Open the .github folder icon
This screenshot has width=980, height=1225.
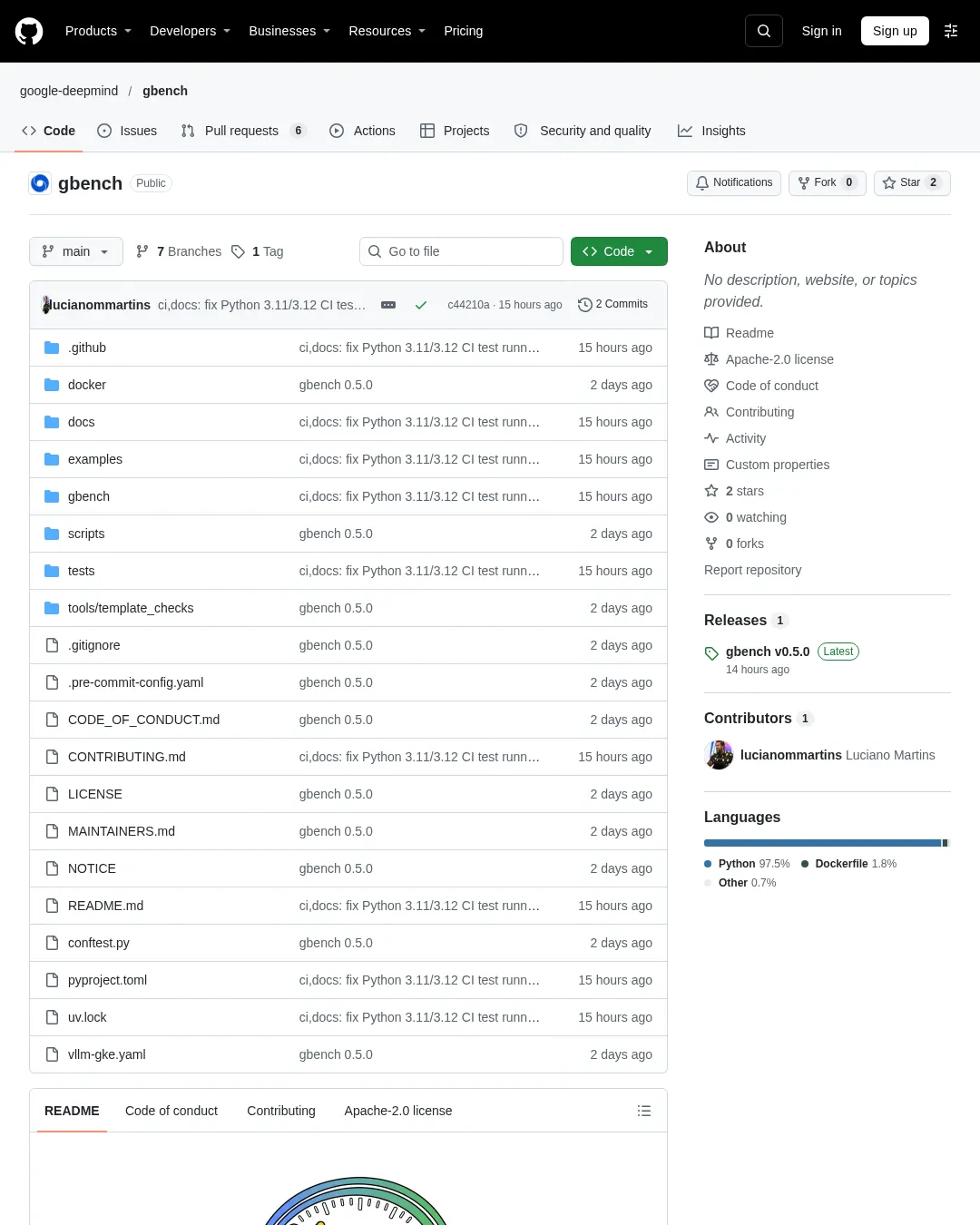point(52,348)
